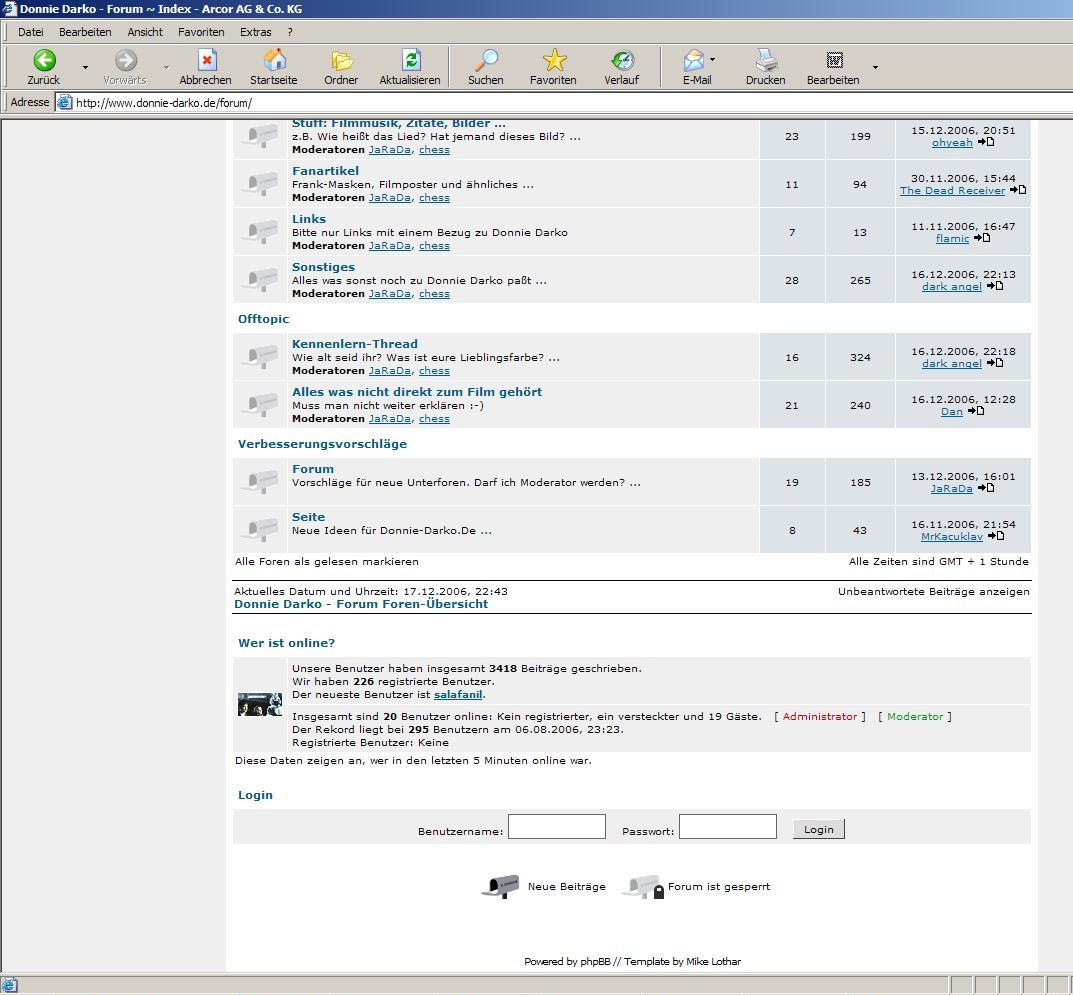Expand the Zurück history dropdown arrow

85,67
